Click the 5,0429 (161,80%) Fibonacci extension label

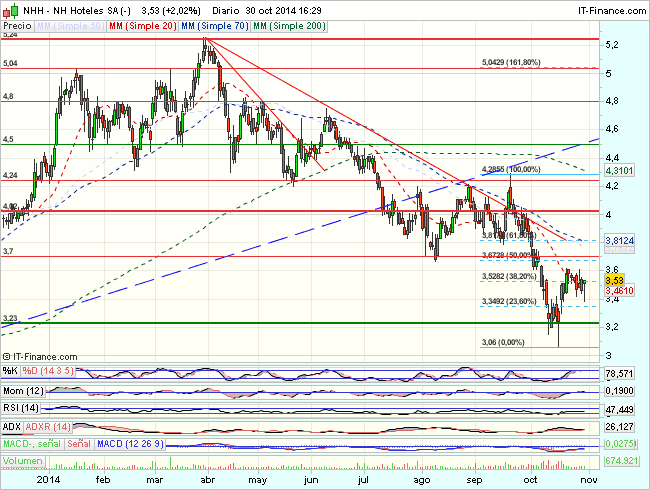pyautogui.click(x=511, y=62)
